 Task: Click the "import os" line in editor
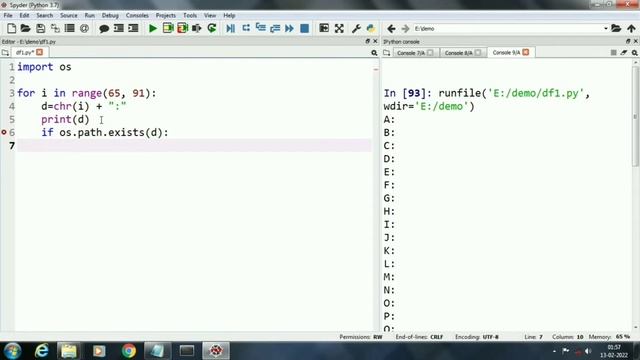click(x=44, y=67)
